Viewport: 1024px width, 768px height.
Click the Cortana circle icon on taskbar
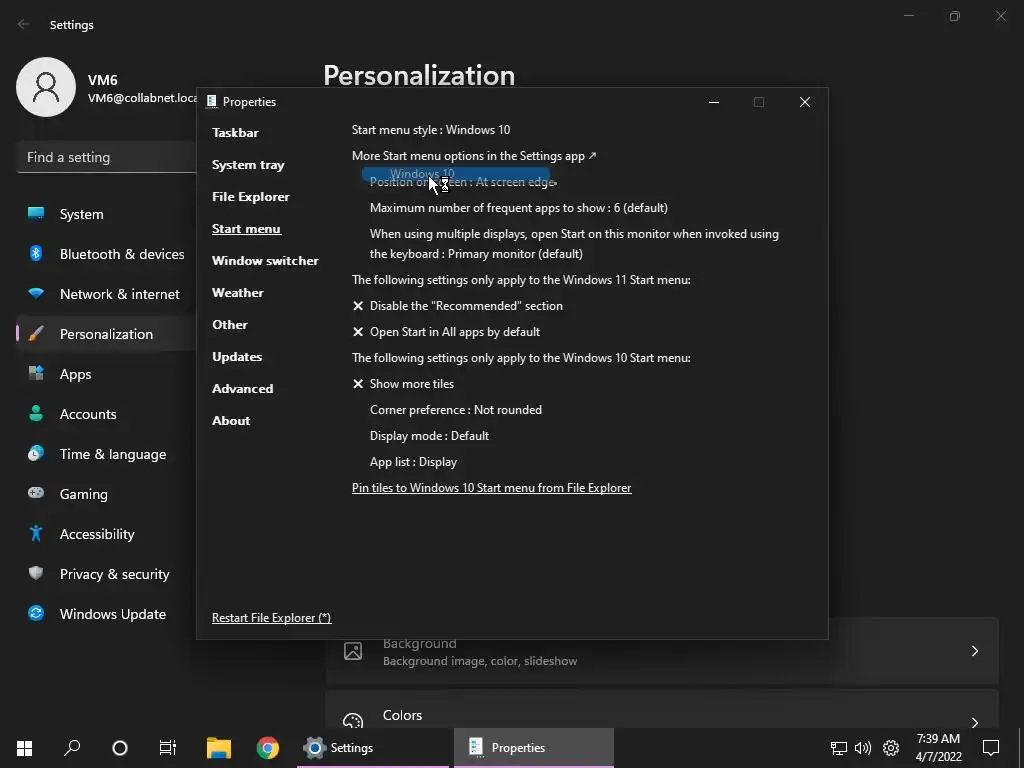coord(120,748)
